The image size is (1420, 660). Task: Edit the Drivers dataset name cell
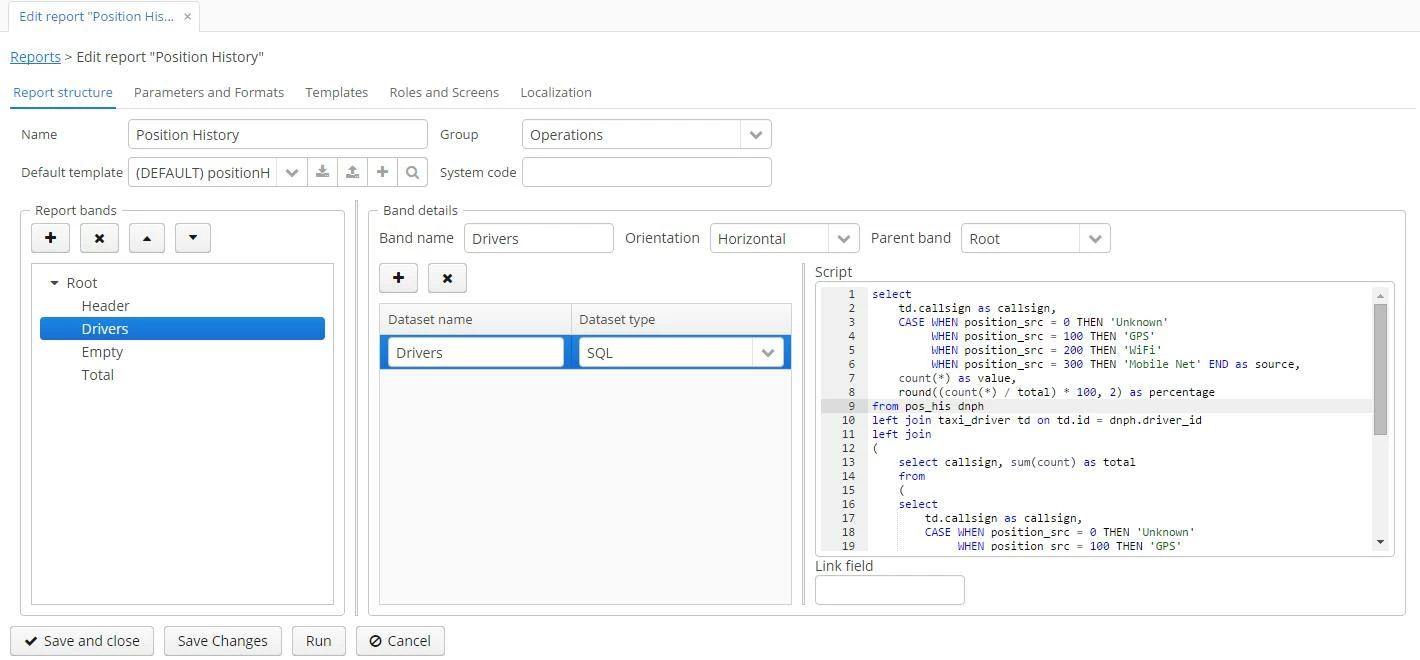(x=475, y=352)
